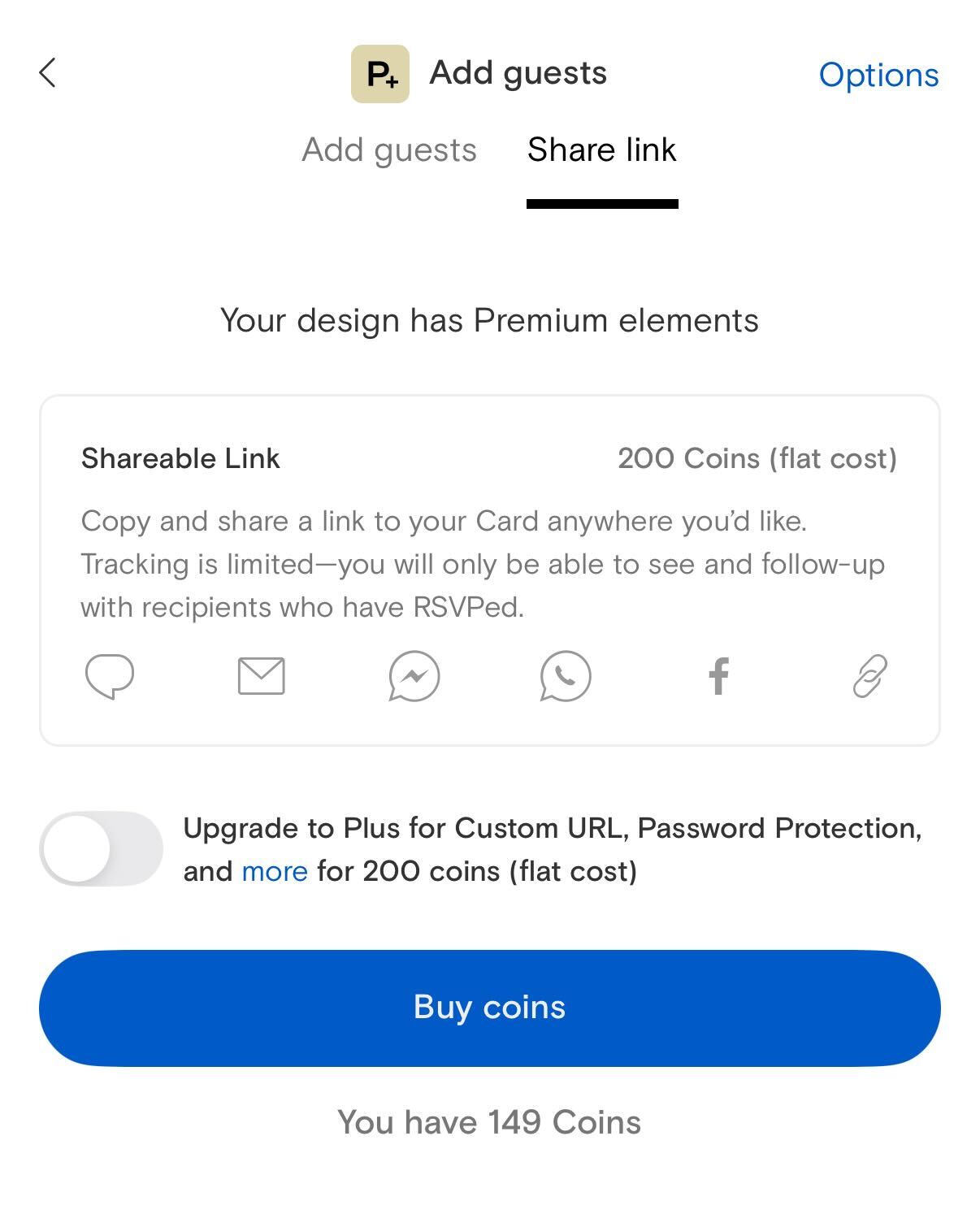
Task: Copy the shareable link with the chain icon
Action: (869, 676)
